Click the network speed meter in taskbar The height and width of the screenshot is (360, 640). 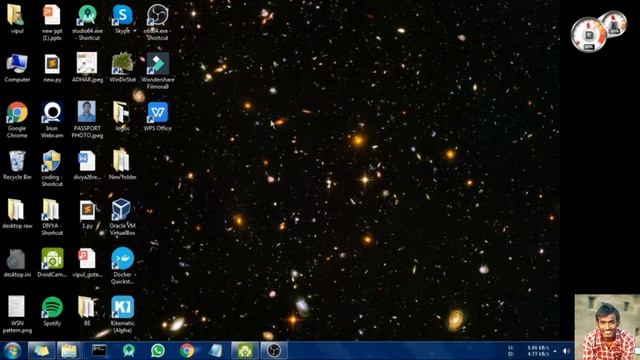coord(528,351)
